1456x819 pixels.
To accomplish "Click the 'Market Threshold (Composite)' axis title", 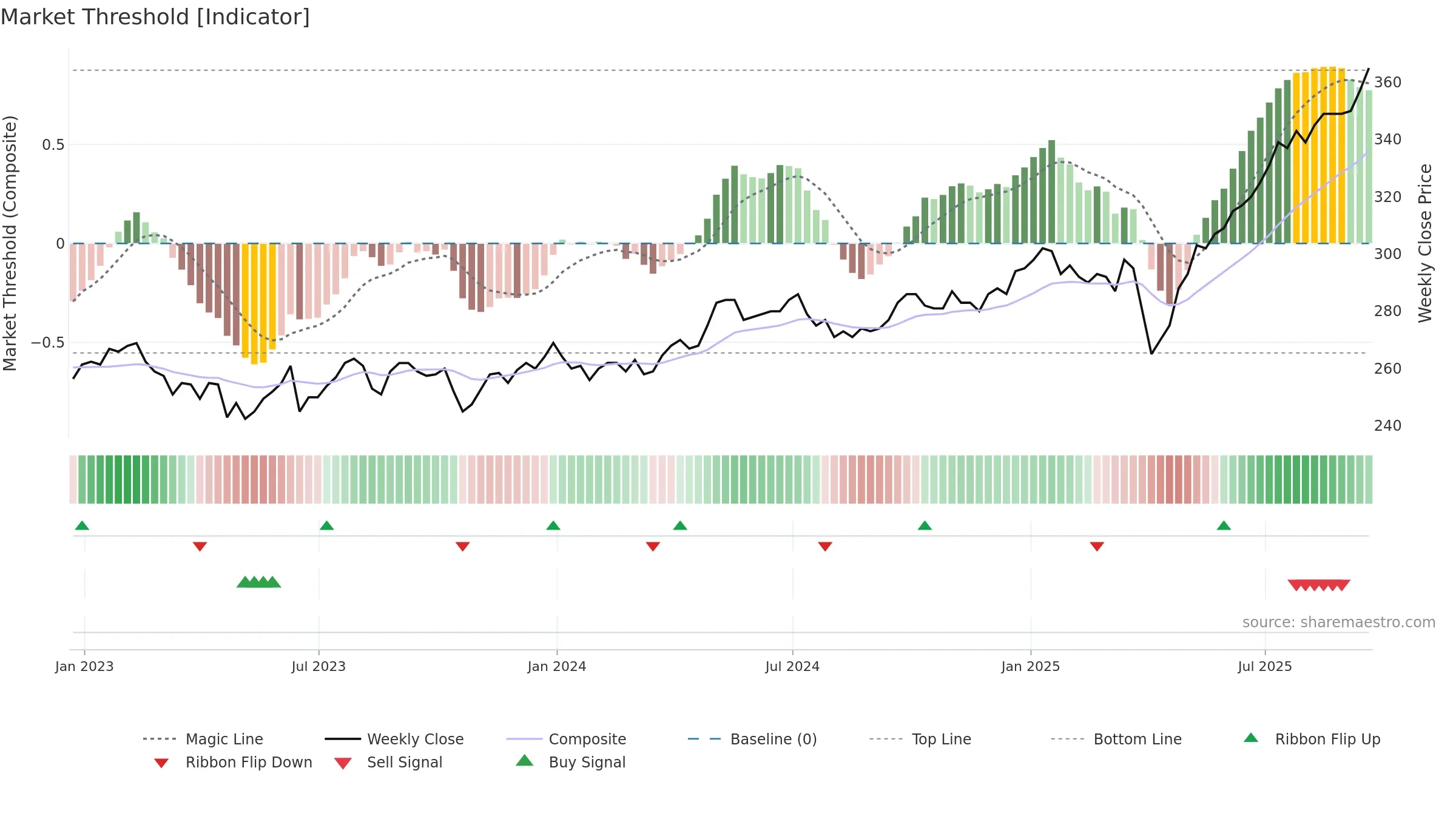I will click(x=10, y=243).
